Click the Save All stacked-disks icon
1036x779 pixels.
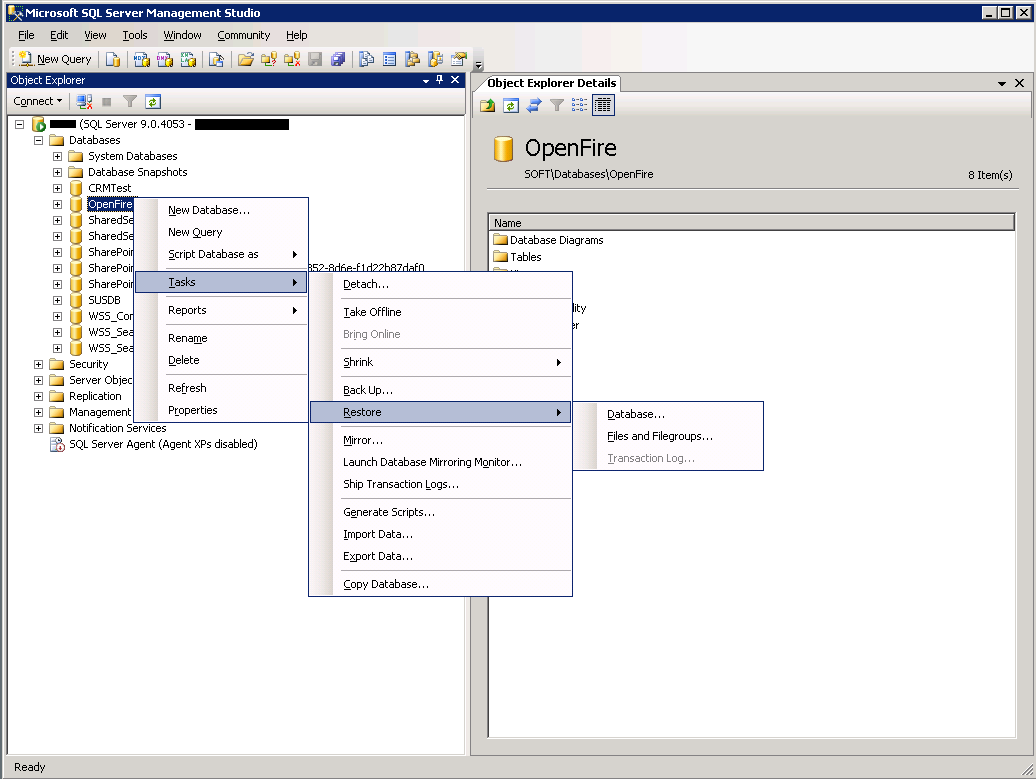[x=338, y=59]
